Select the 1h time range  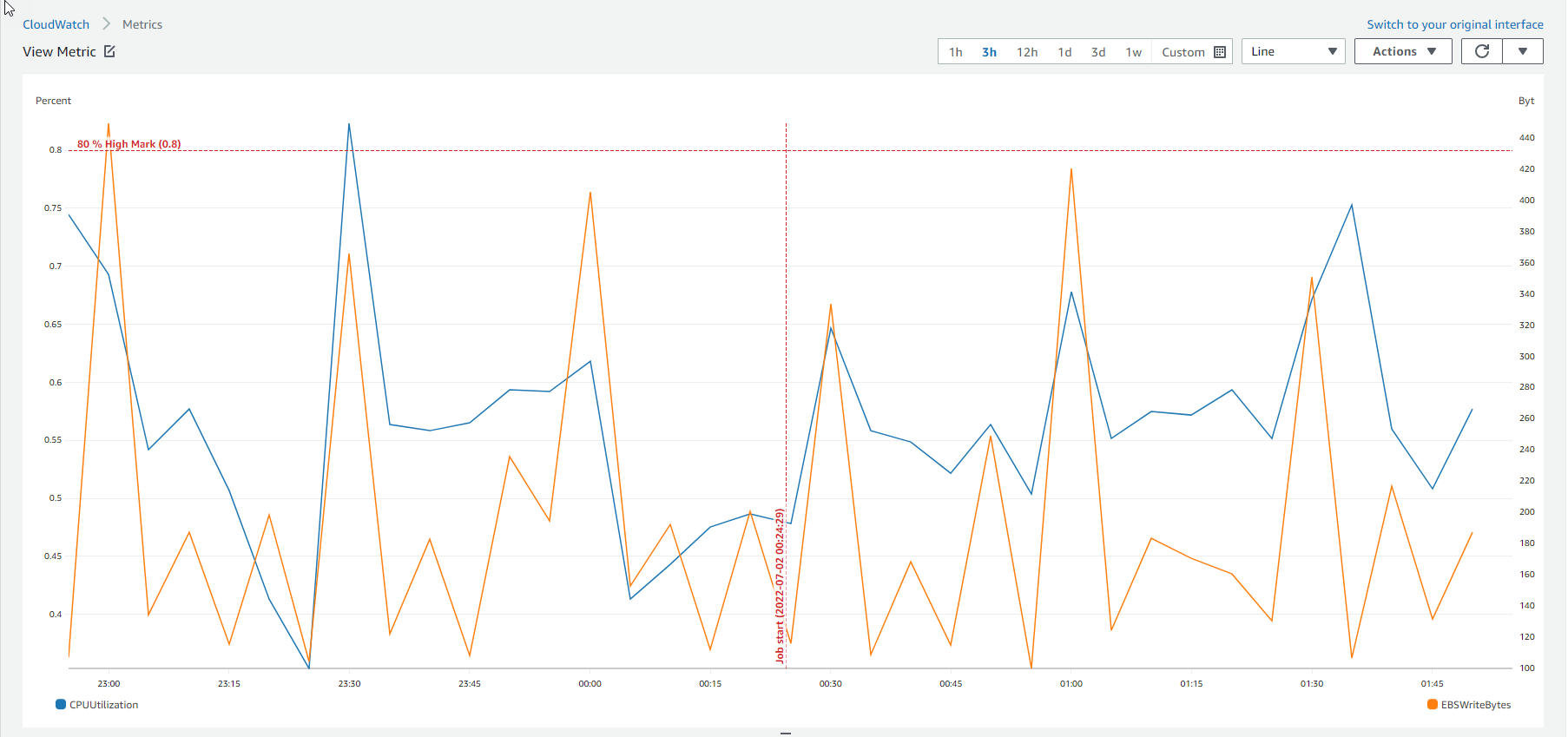955,52
